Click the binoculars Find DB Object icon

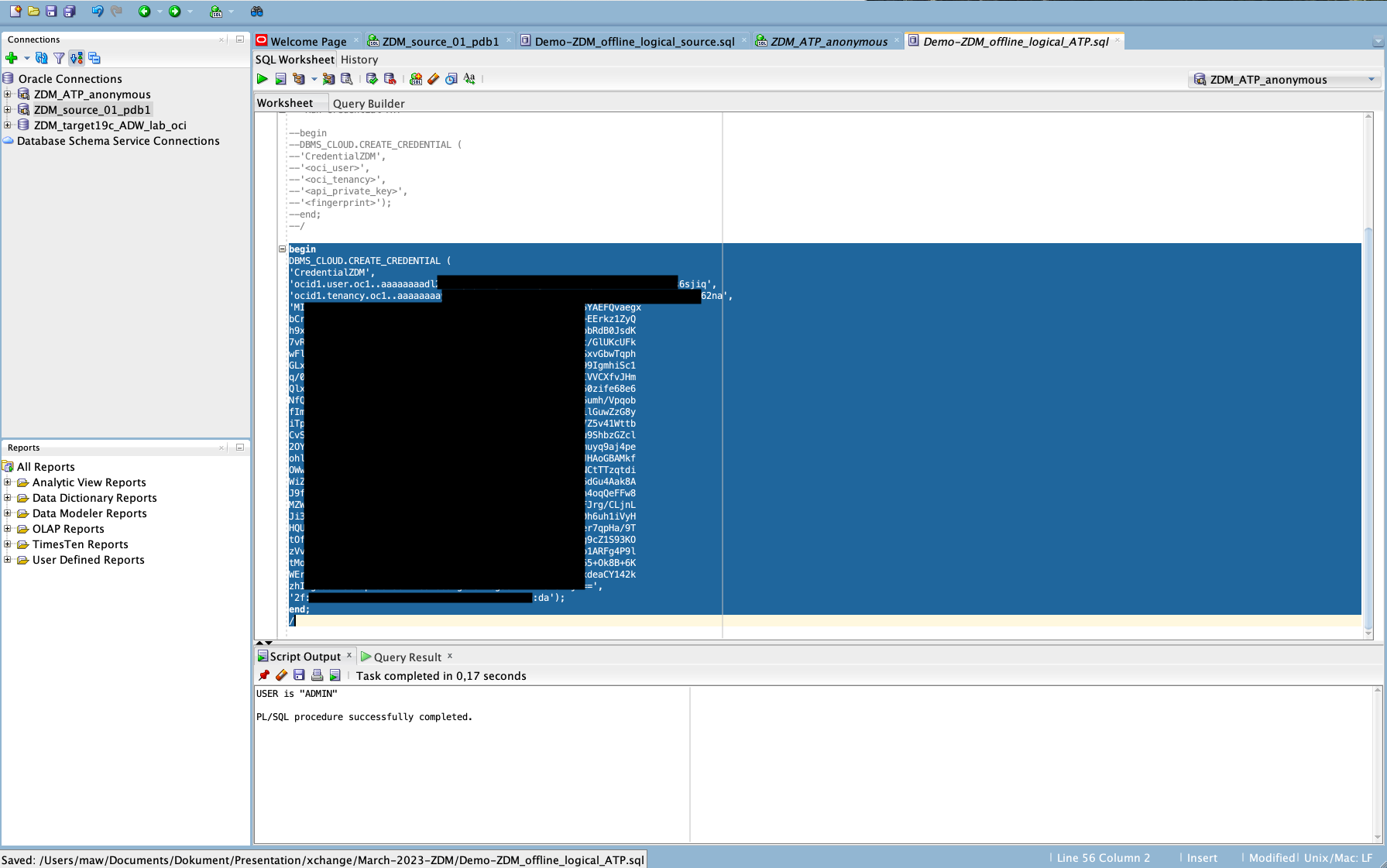pyautogui.click(x=256, y=12)
